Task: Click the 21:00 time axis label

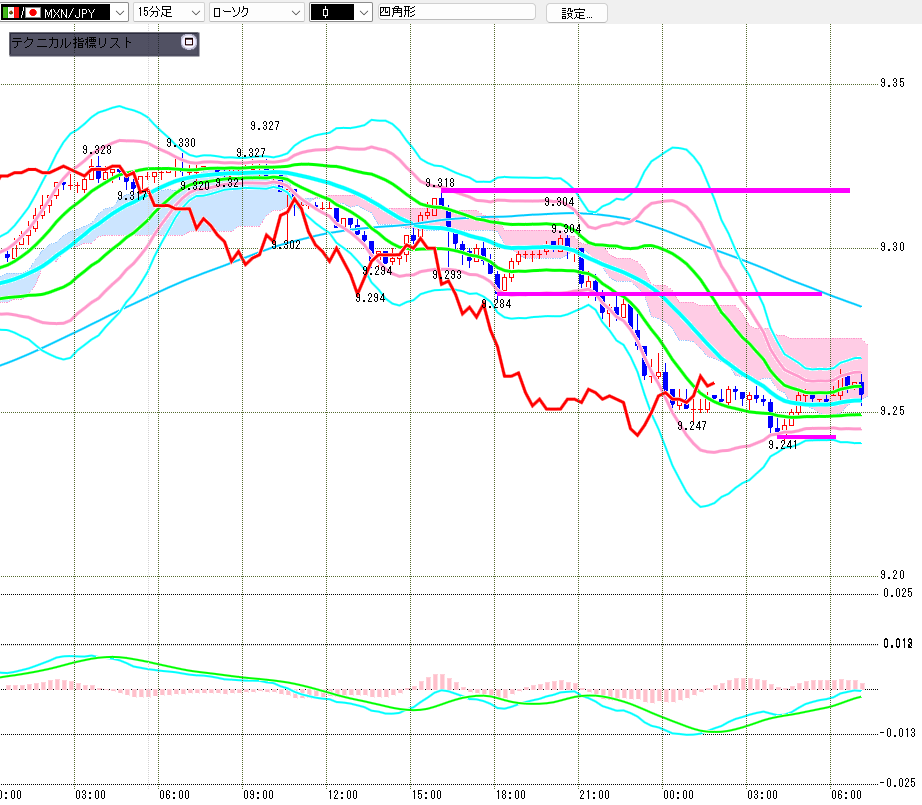Action: (594, 795)
